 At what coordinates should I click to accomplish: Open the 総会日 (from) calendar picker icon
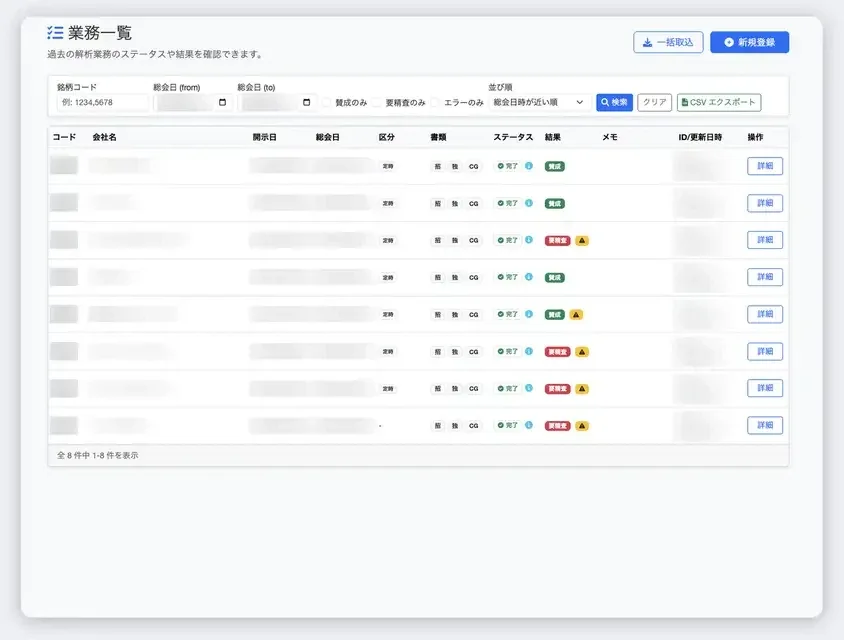(222, 102)
